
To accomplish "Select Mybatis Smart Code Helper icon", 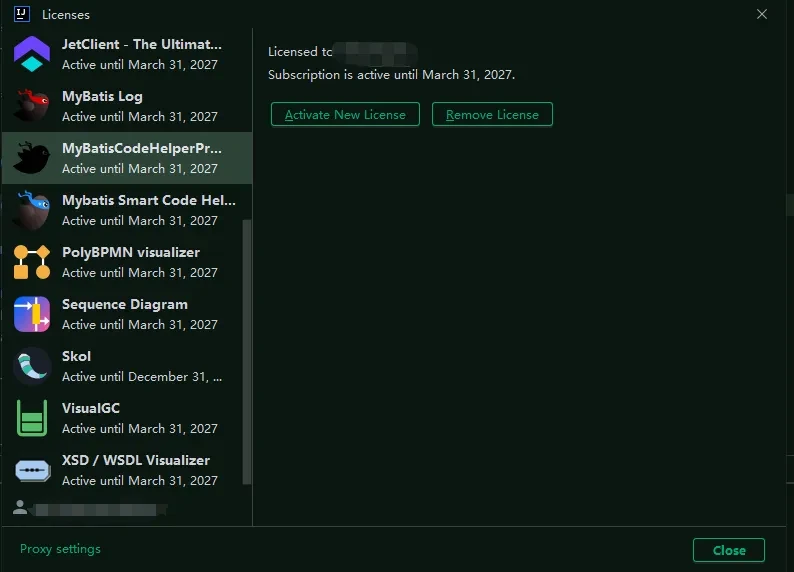I will 31,210.
